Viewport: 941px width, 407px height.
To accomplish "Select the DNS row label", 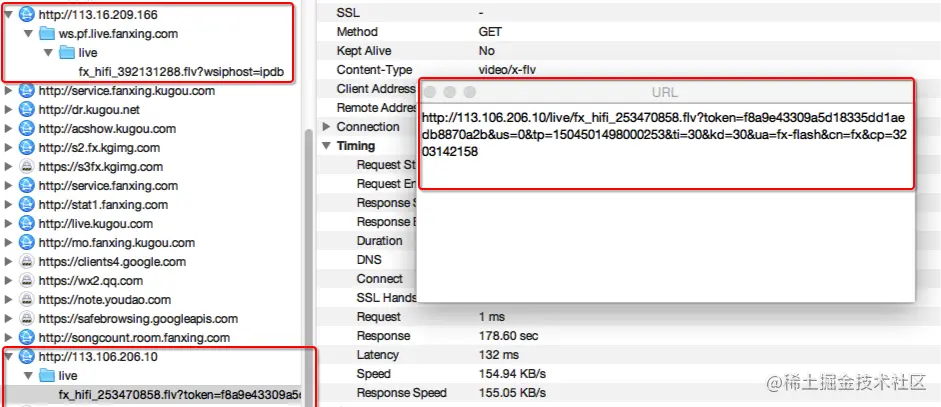I will (369, 260).
